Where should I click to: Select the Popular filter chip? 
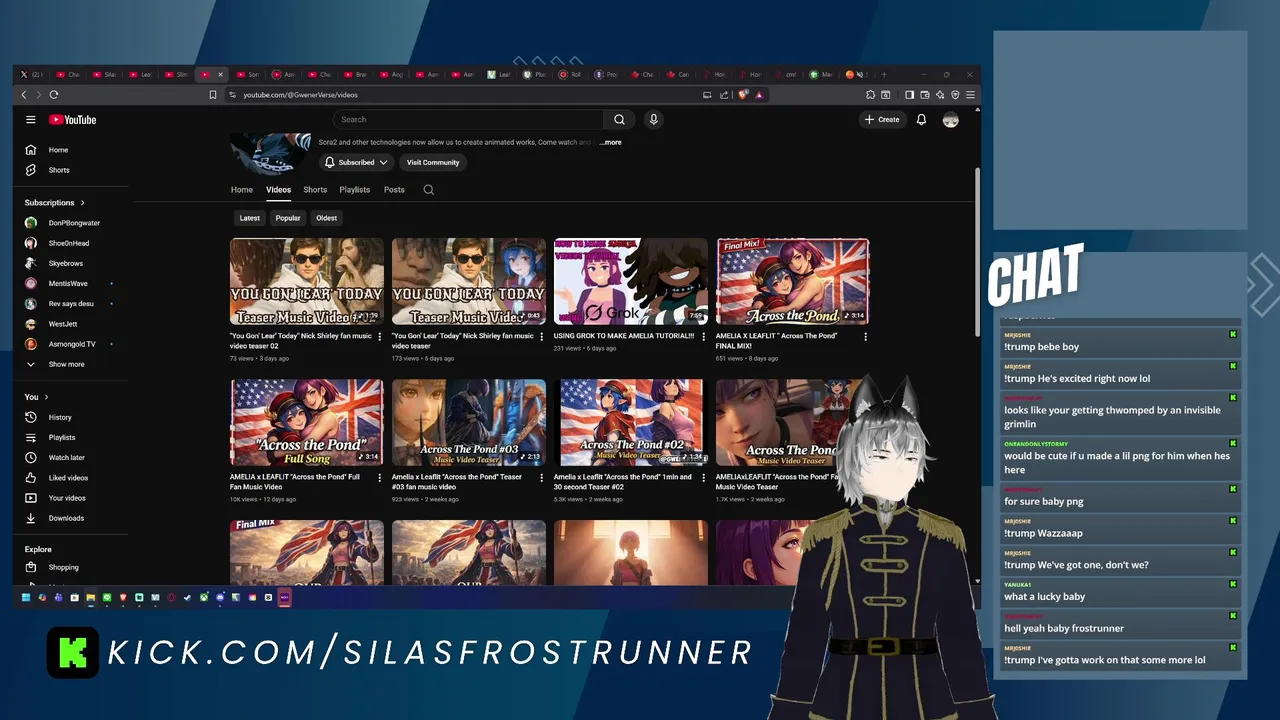(288, 218)
